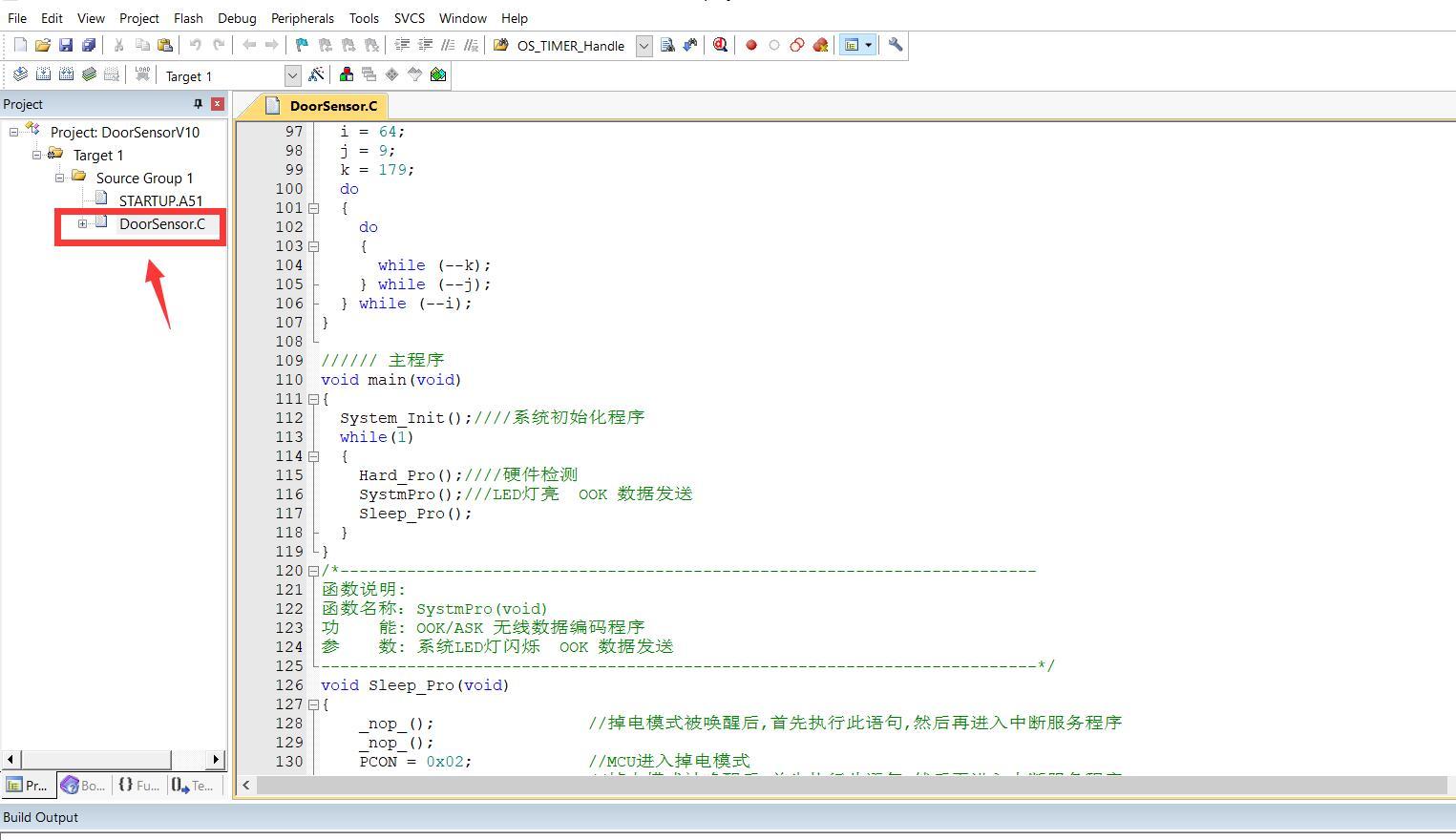
Task: Select STARTUP.A51 in the project tree
Action: (x=159, y=200)
